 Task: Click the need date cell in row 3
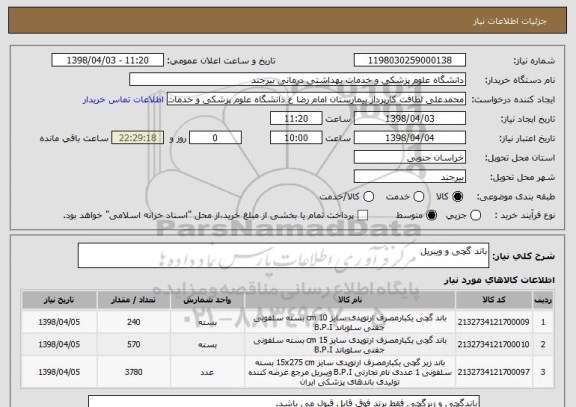[x=59, y=372]
